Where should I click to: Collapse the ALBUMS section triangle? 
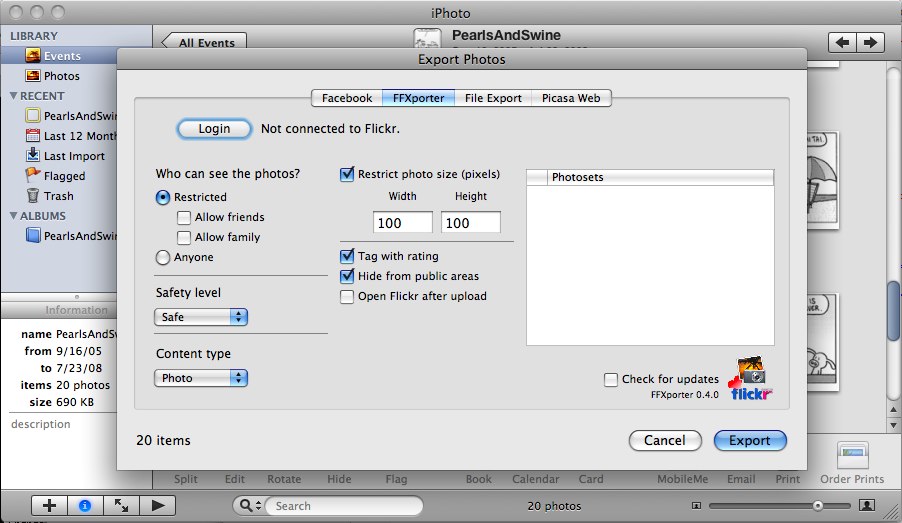tap(13, 216)
